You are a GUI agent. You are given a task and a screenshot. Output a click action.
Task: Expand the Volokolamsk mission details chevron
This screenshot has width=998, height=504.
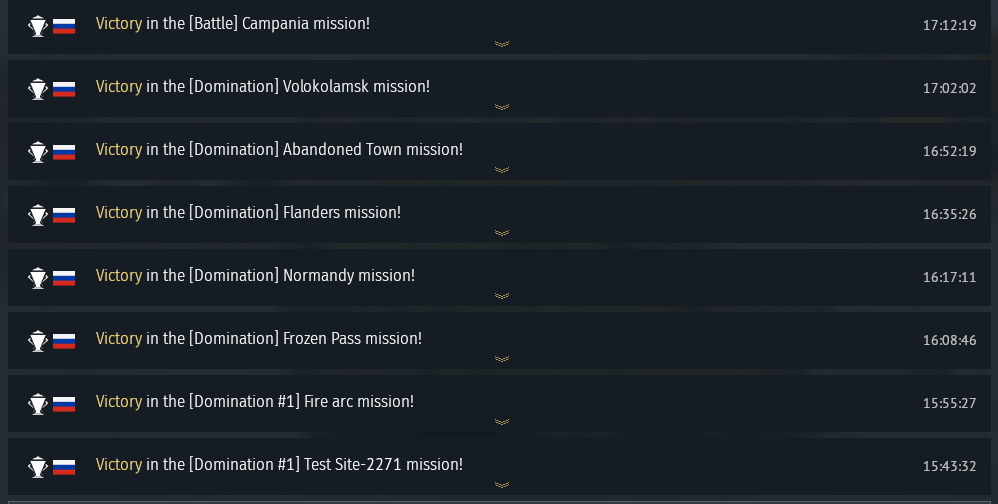tap(502, 107)
